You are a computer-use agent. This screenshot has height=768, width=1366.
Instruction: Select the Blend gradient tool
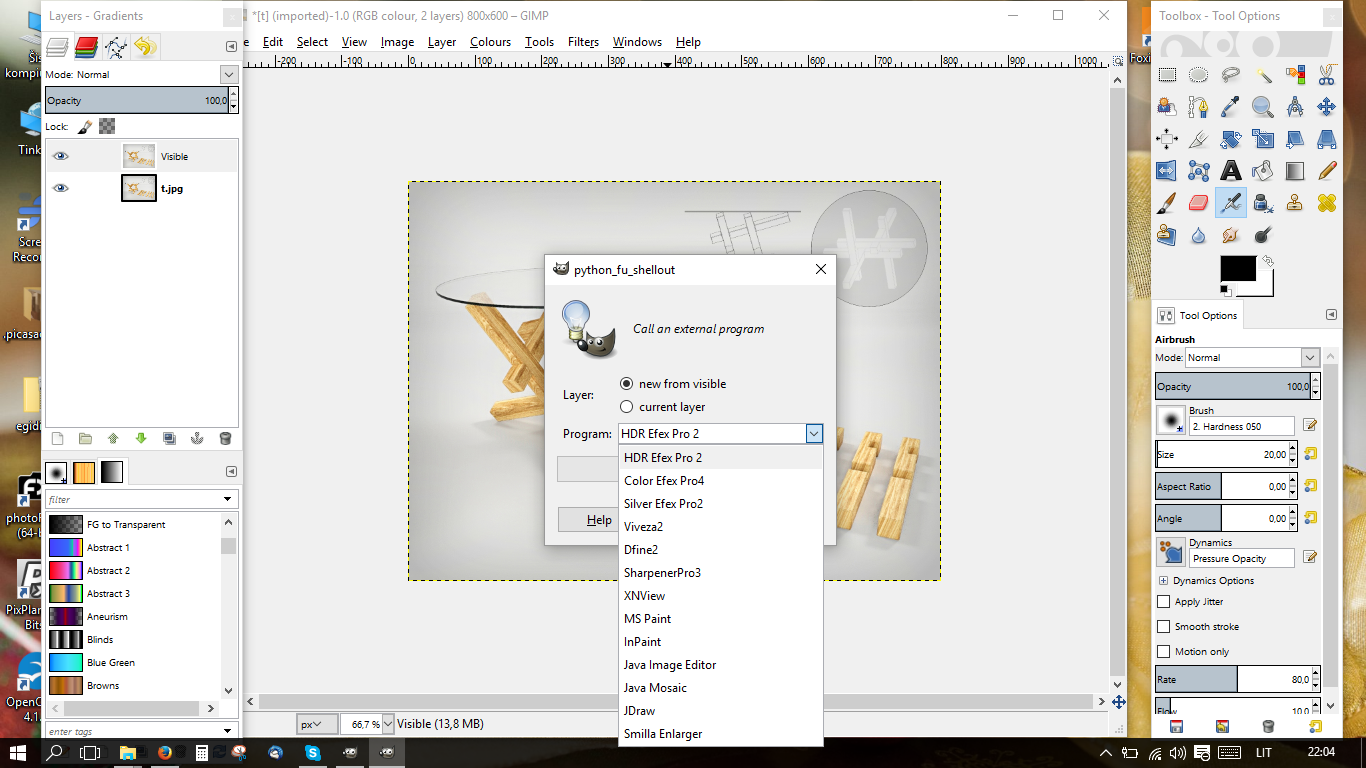pyautogui.click(x=1295, y=171)
